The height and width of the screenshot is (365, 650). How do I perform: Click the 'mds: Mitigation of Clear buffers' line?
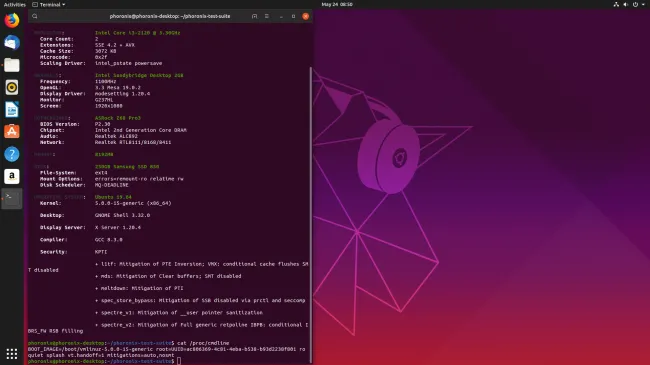(x=168, y=276)
